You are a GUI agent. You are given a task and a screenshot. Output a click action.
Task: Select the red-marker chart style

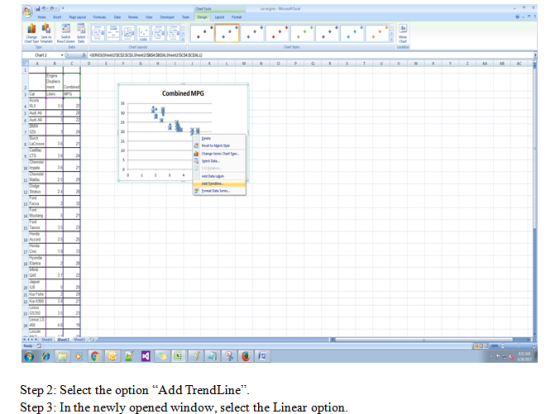tap(277, 33)
